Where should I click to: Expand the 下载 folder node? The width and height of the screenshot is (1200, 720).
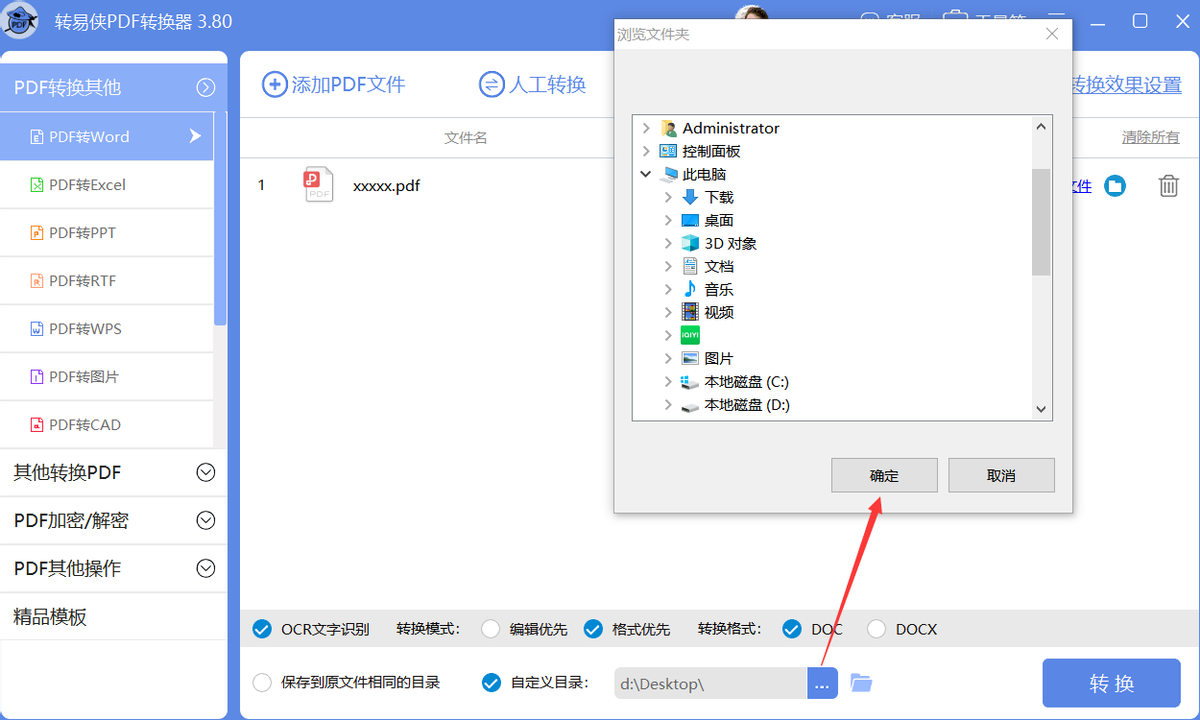668,197
